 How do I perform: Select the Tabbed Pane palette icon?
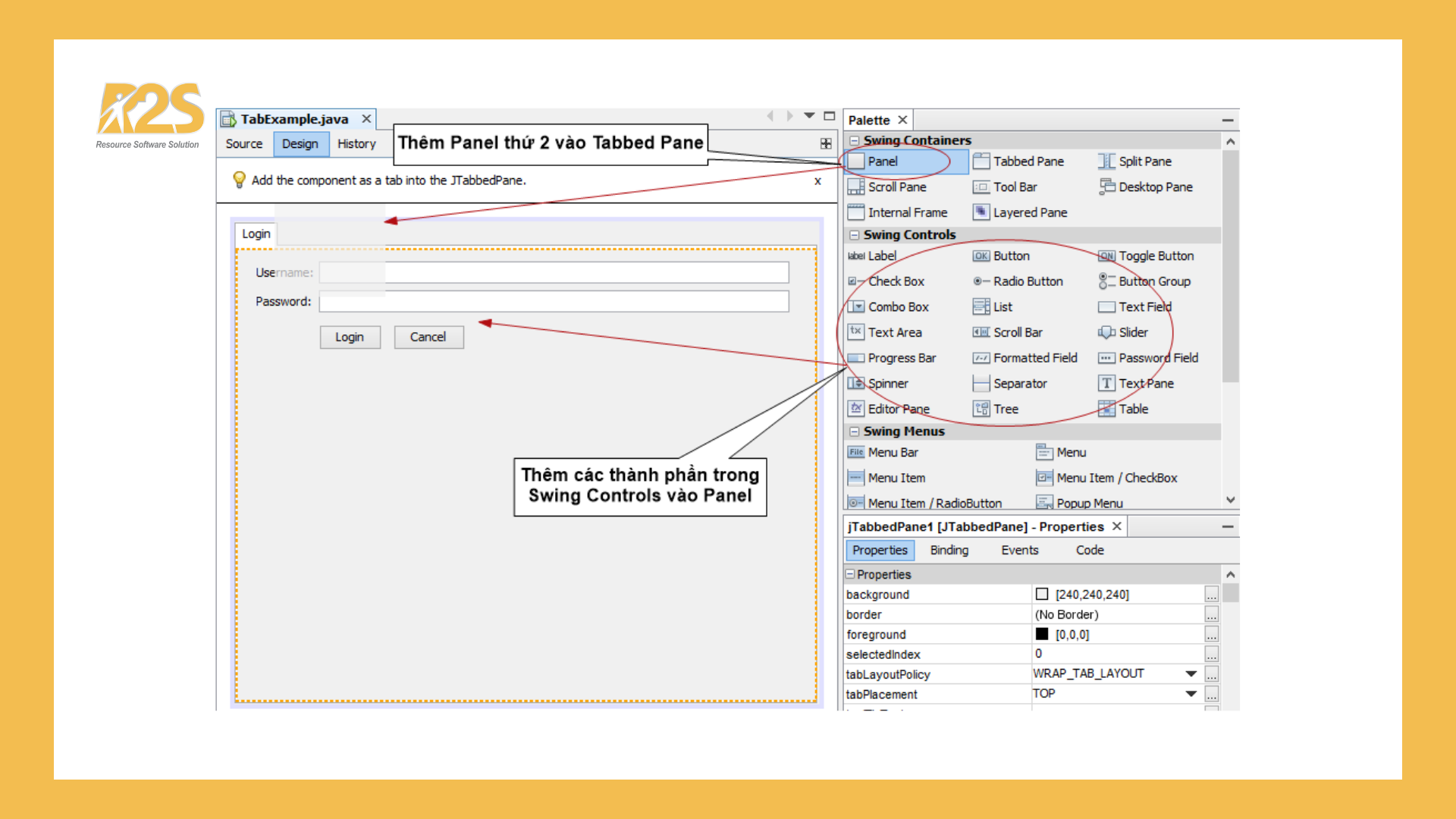click(981, 162)
